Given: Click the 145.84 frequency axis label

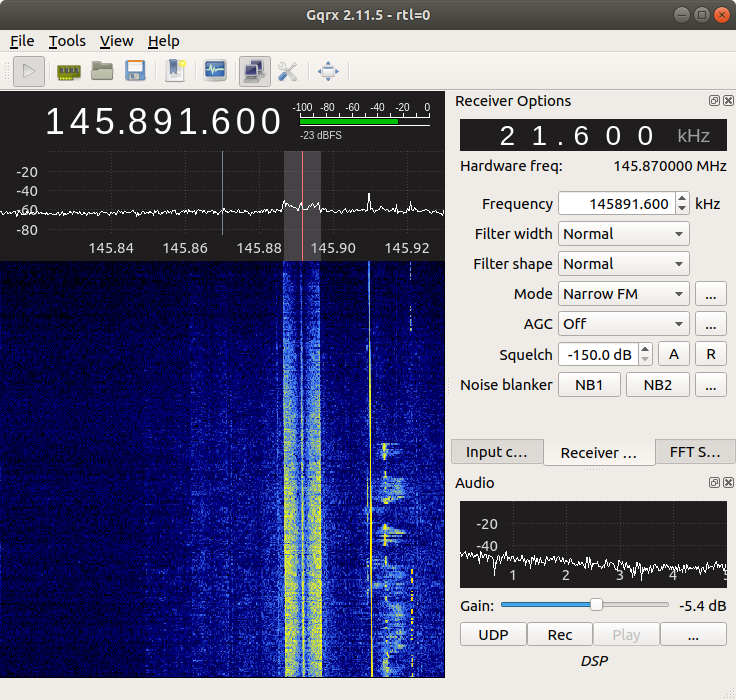Looking at the screenshot, I should 111,248.
